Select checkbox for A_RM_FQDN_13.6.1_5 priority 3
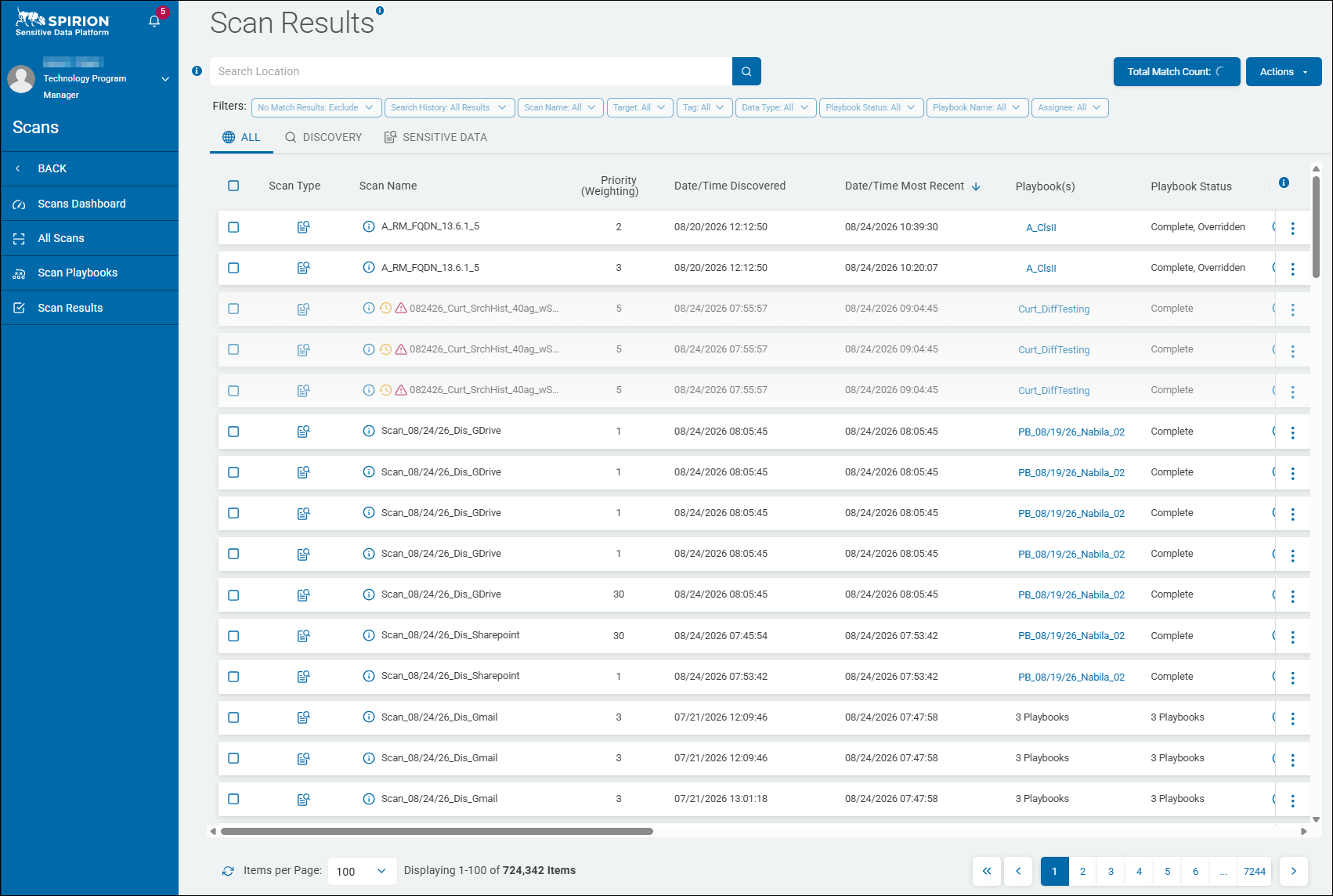 tap(233, 268)
